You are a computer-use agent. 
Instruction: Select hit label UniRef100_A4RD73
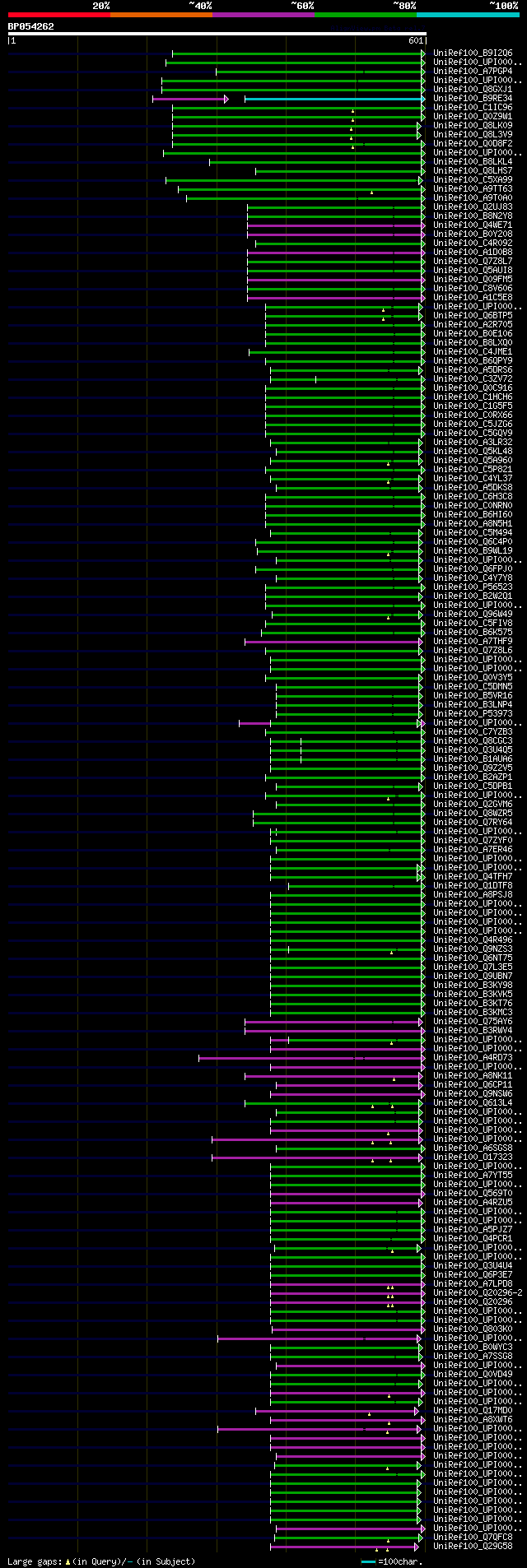pos(473,1057)
